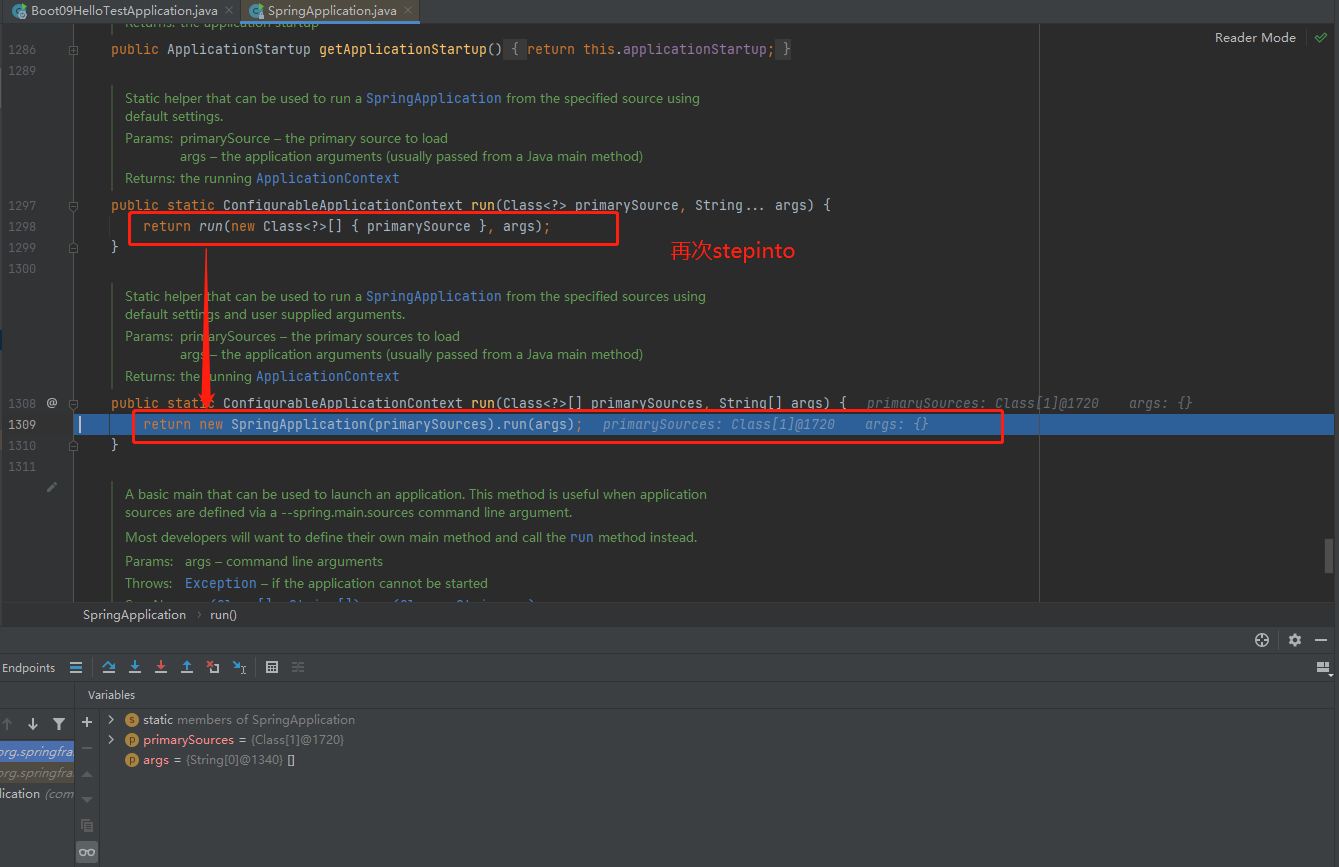The image size is (1339, 867).
Task: Select next frame down arrow
Action: [x=33, y=724]
